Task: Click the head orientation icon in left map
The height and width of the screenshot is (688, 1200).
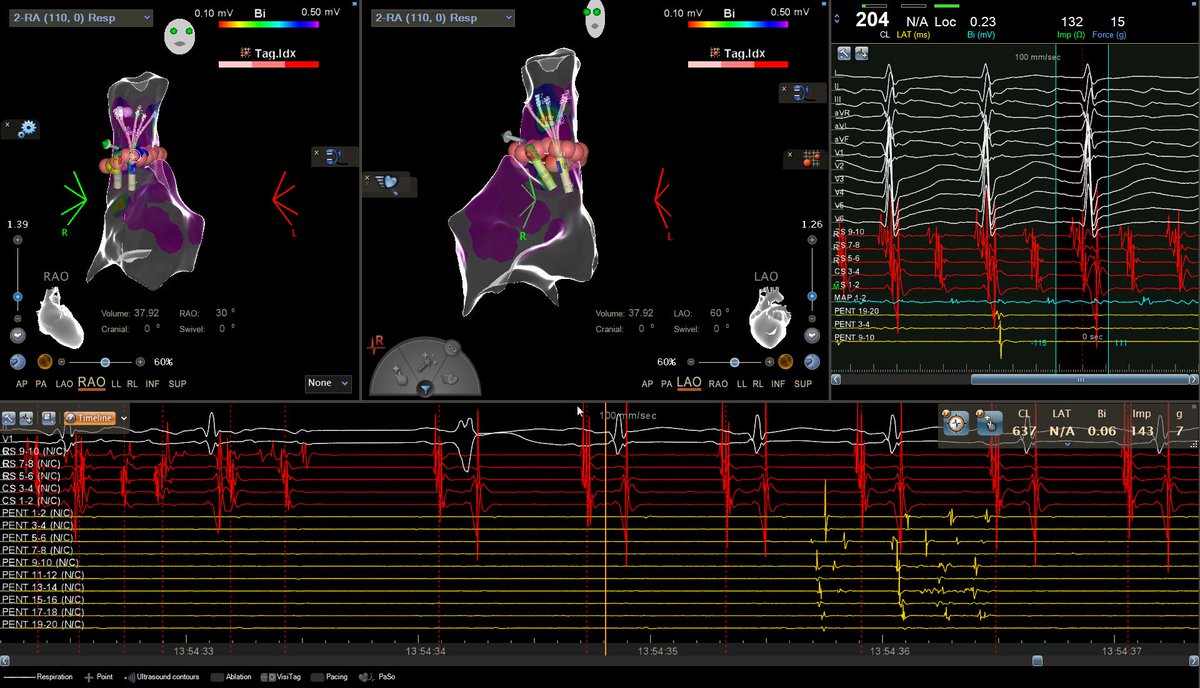Action: (179, 34)
